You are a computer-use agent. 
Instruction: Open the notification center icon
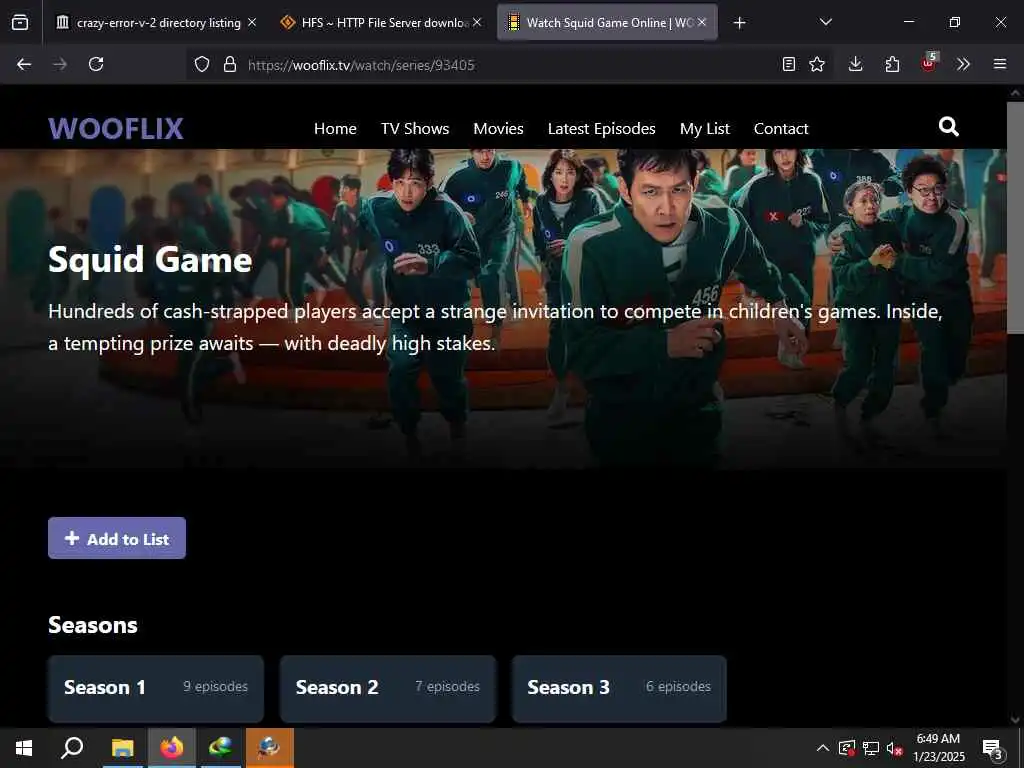tap(993, 749)
